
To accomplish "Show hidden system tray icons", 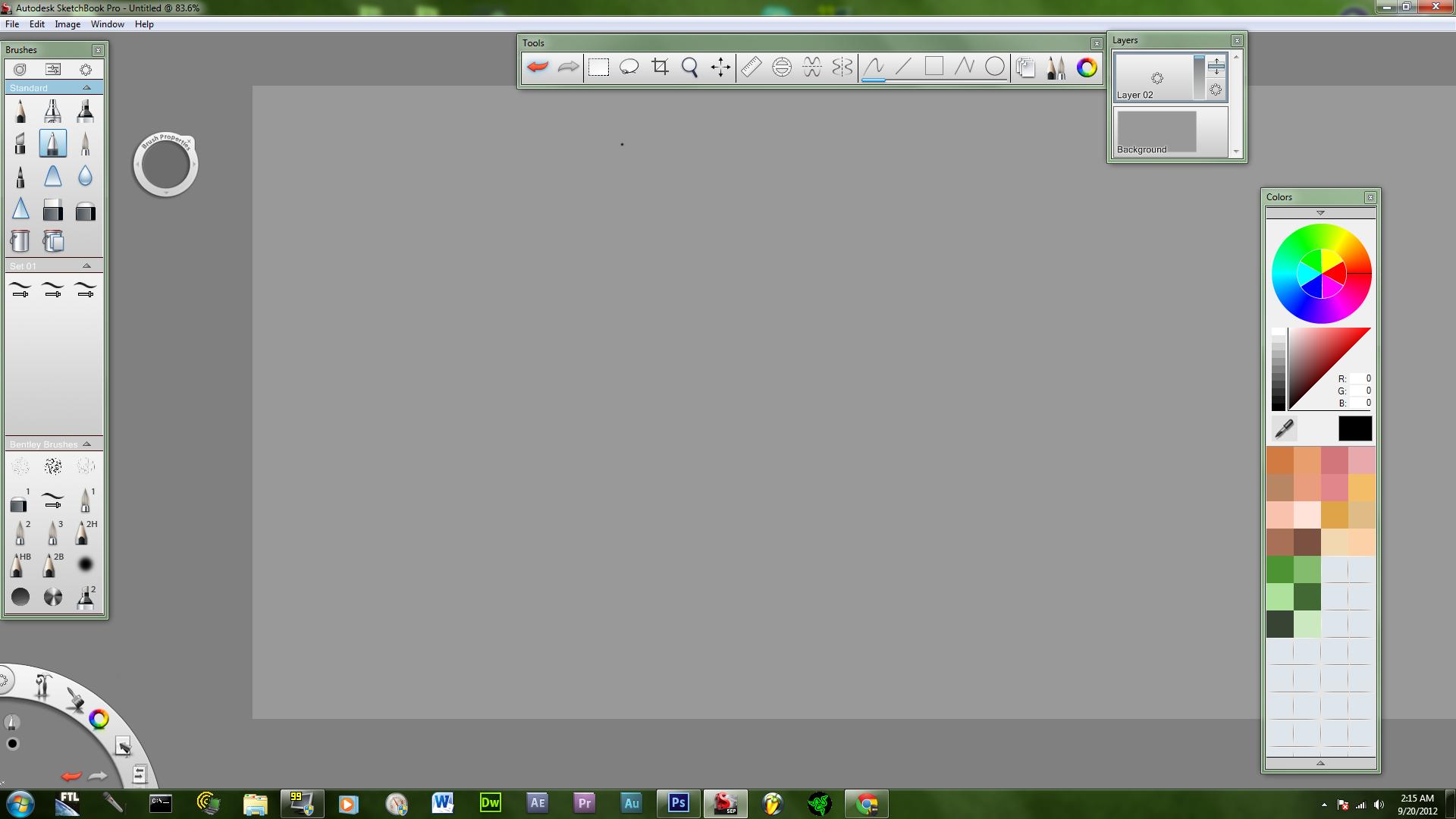I will [1324, 805].
